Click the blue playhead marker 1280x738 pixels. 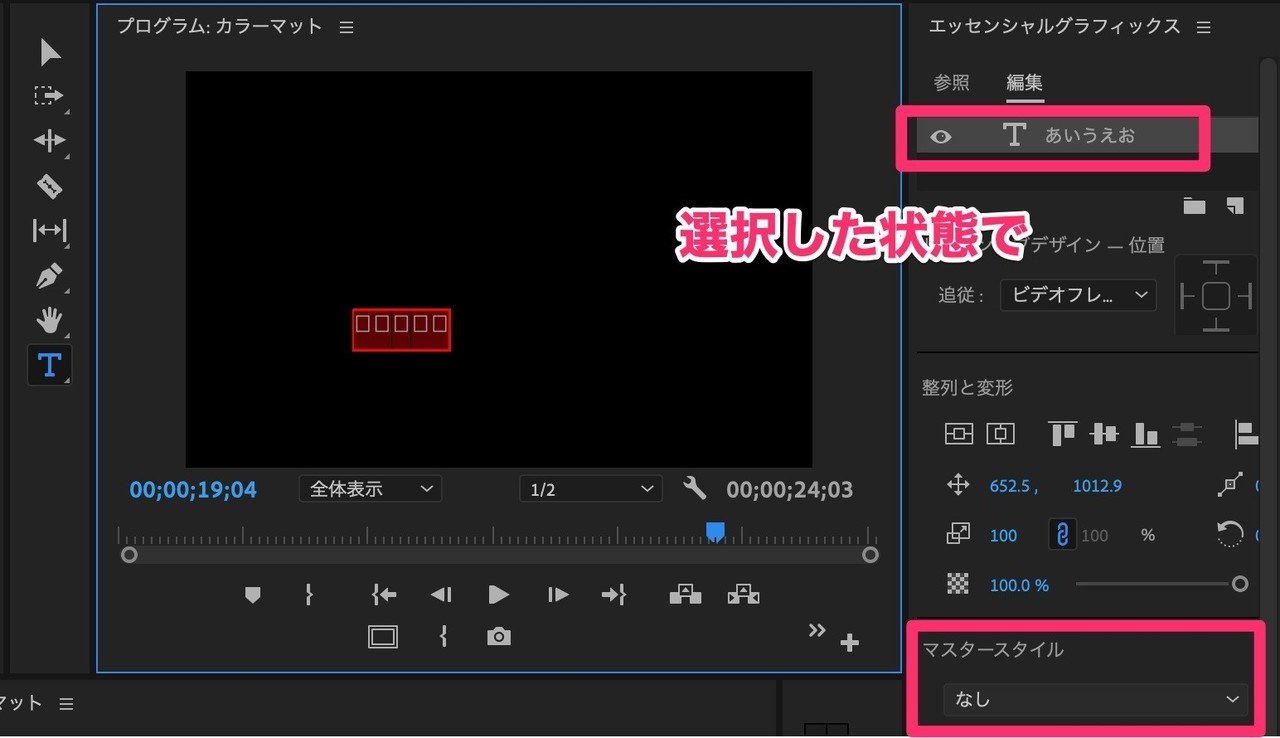[715, 531]
